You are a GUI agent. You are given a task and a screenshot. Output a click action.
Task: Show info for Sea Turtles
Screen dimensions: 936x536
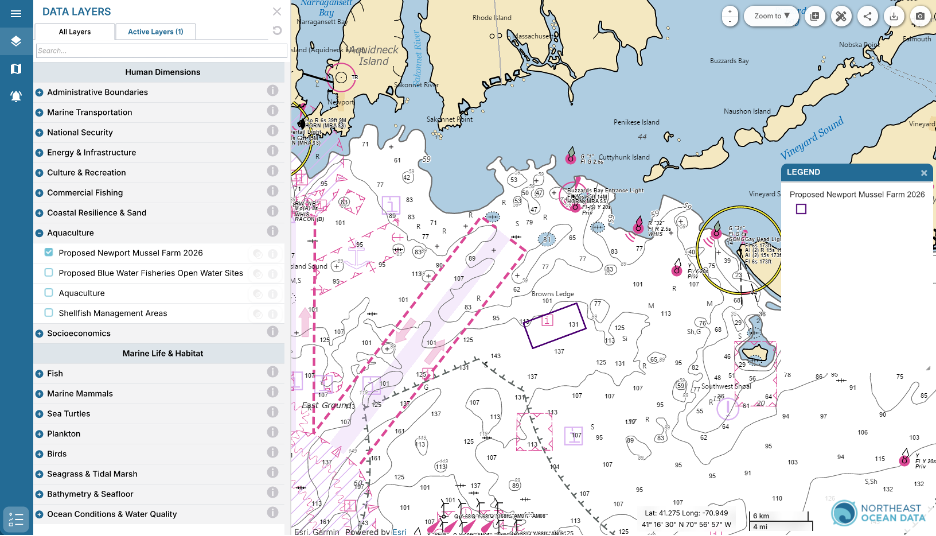[x=273, y=412]
